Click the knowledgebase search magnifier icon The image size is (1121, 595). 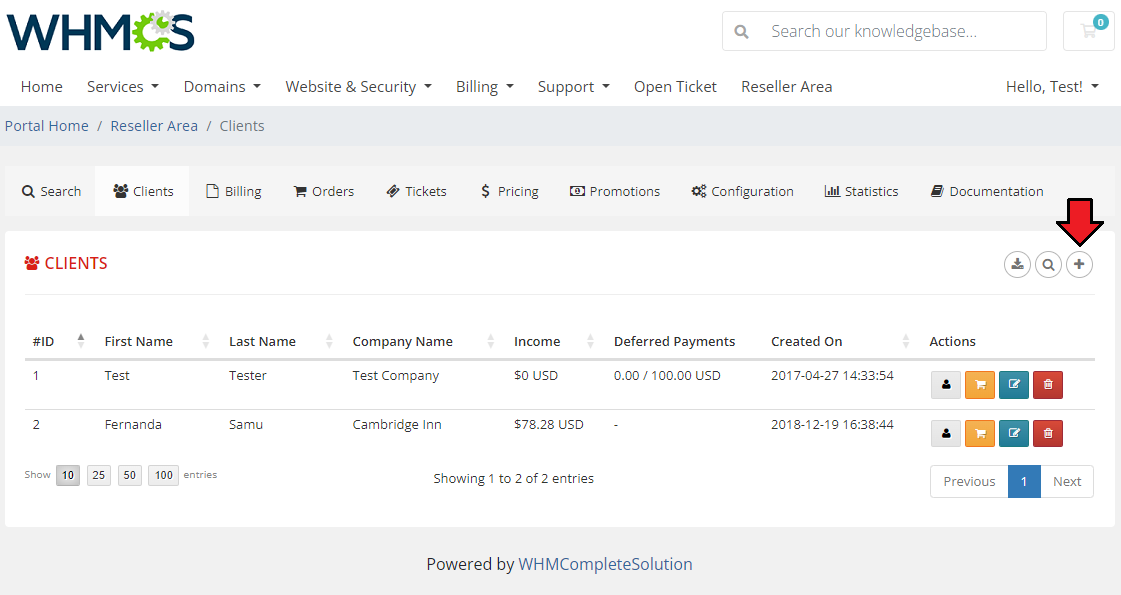pos(741,31)
